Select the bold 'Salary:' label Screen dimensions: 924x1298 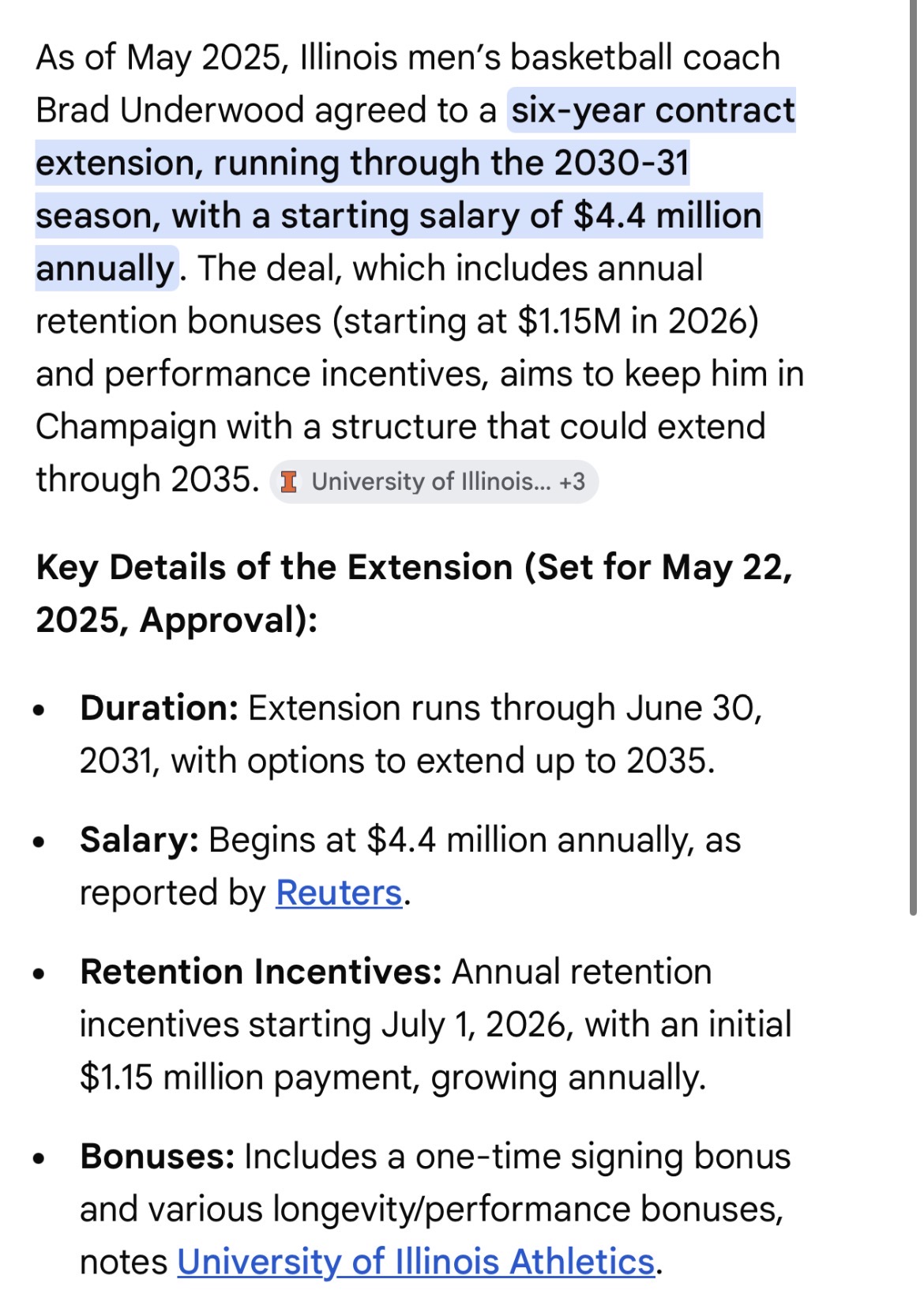click(139, 840)
